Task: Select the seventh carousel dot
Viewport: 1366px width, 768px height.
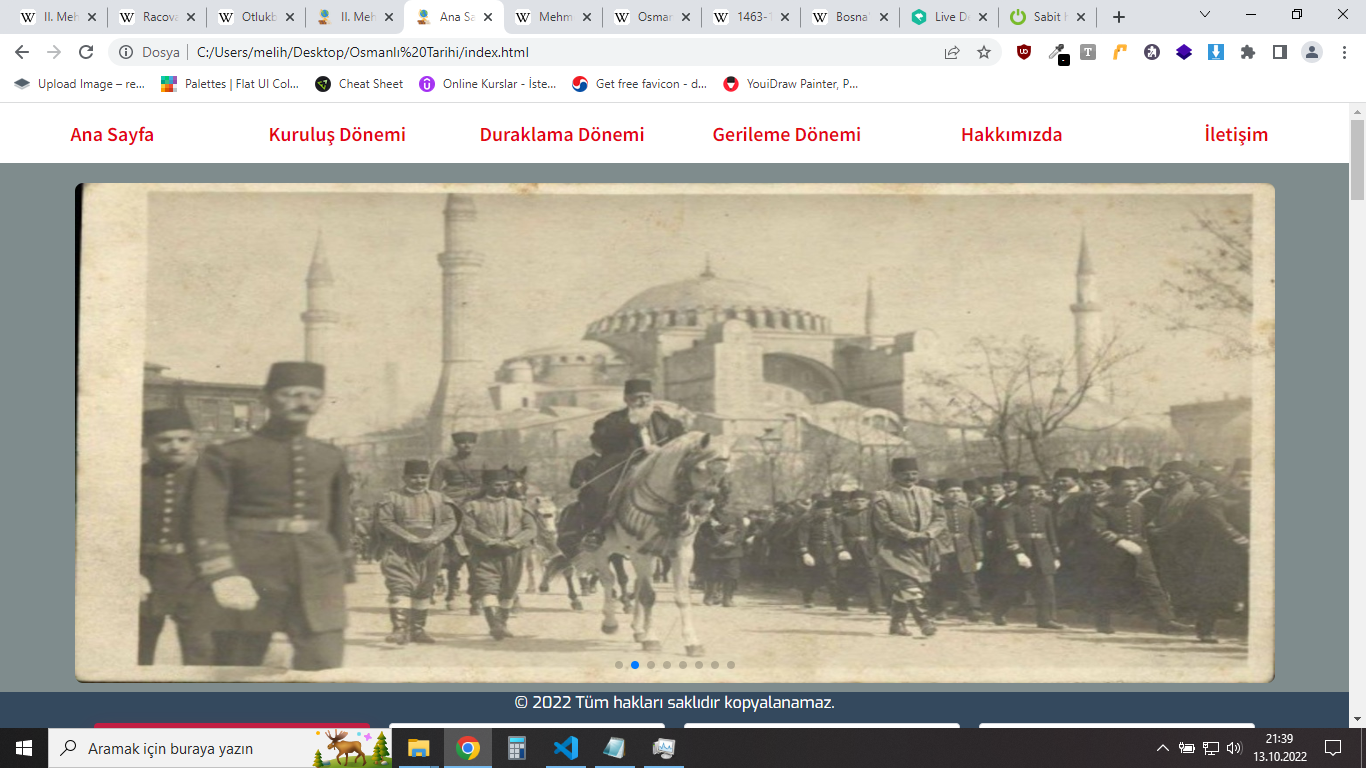Action: 715,665
